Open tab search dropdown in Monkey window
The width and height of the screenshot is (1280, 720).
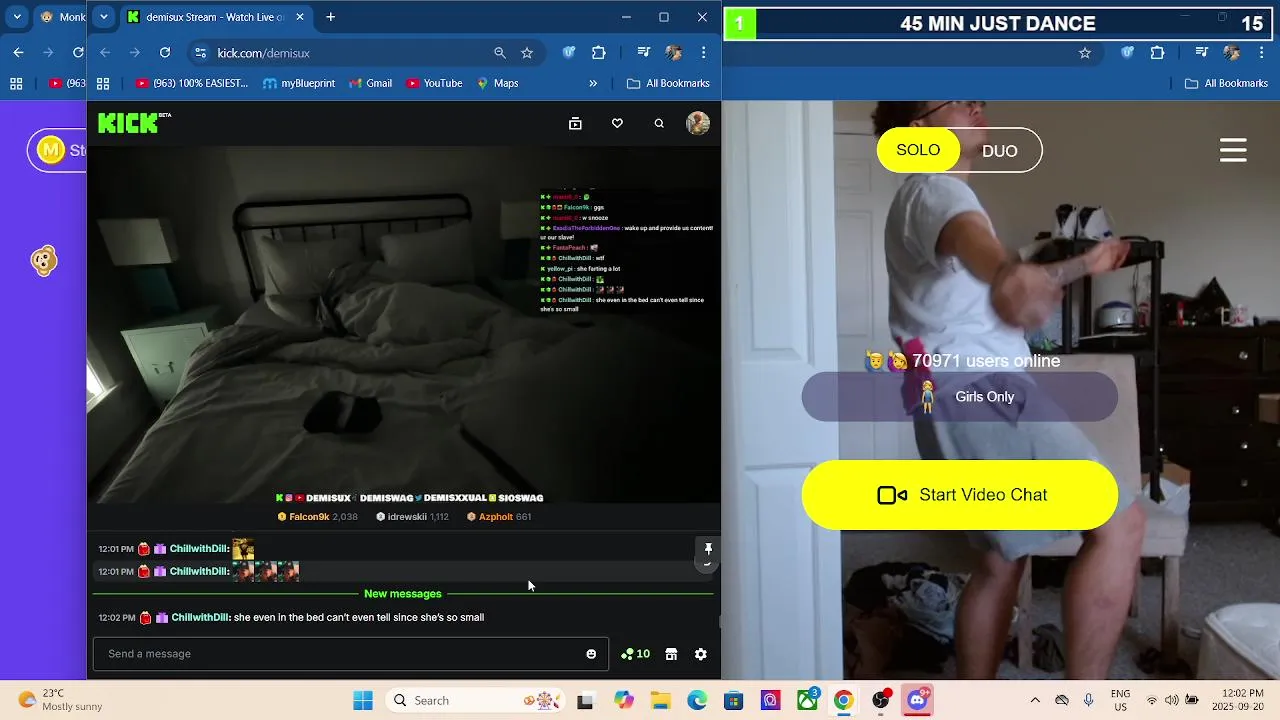click(17, 17)
